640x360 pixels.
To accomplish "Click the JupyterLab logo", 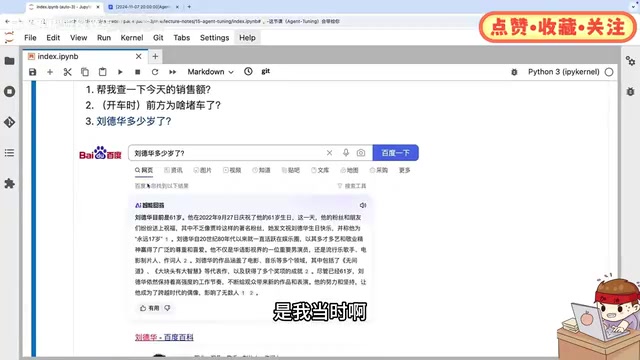I will (x=9, y=38).
